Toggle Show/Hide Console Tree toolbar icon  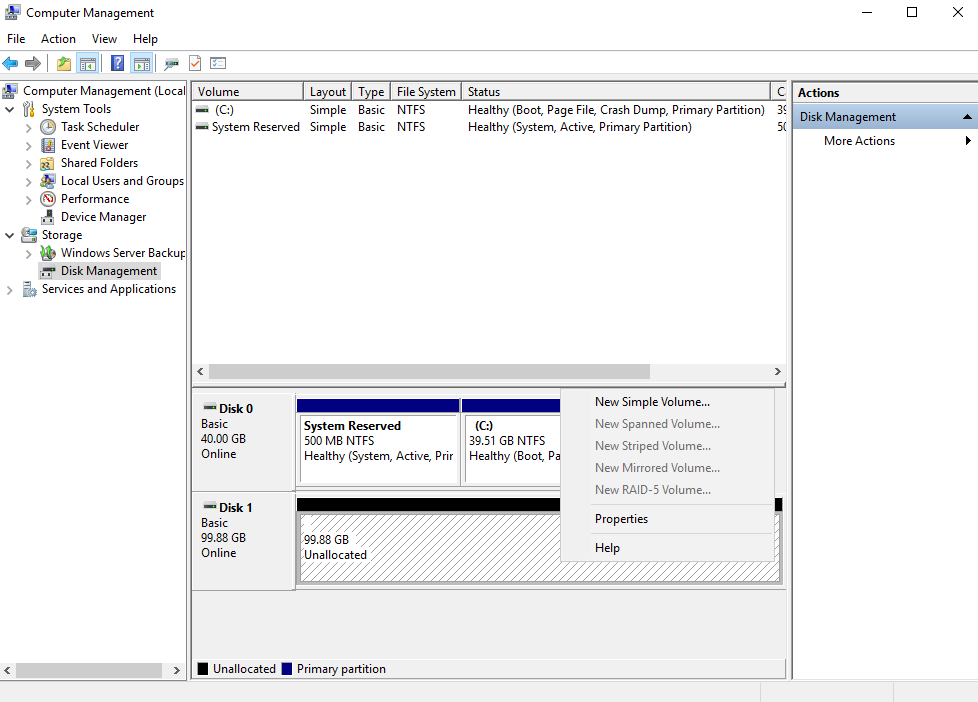pos(87,63)
